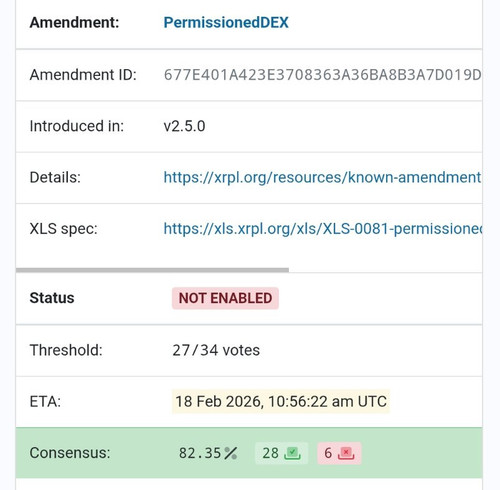
Task: Click the v2.5.0 version text
Action: click(184, 126)
